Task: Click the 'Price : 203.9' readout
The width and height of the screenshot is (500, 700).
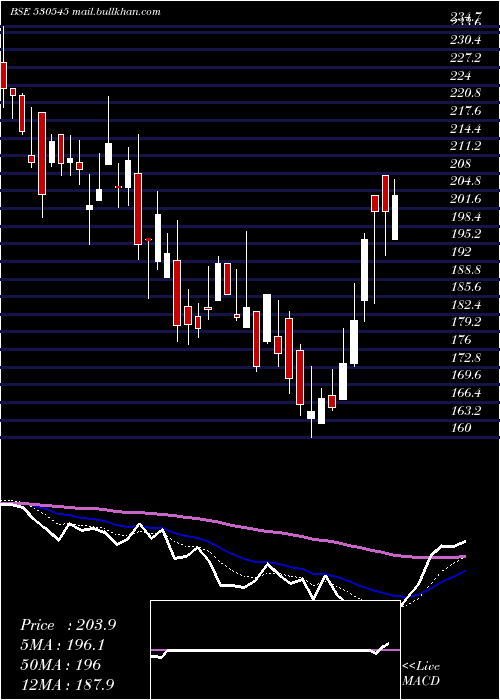Action: pos(68,625)
